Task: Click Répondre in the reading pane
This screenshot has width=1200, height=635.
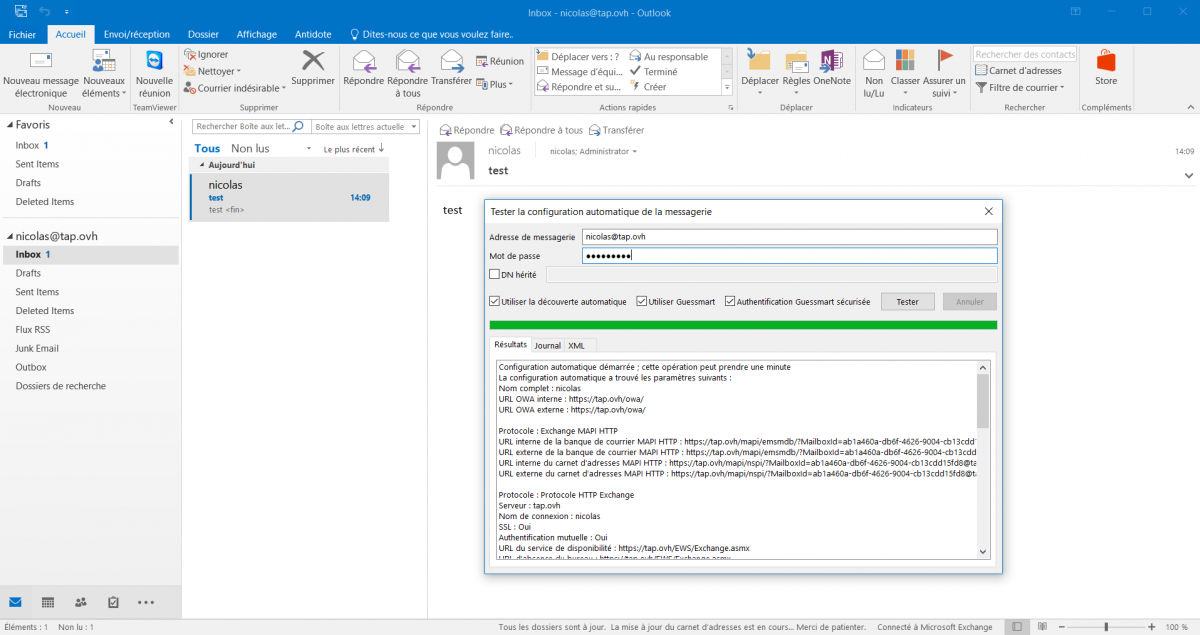Action: [467, 130]
